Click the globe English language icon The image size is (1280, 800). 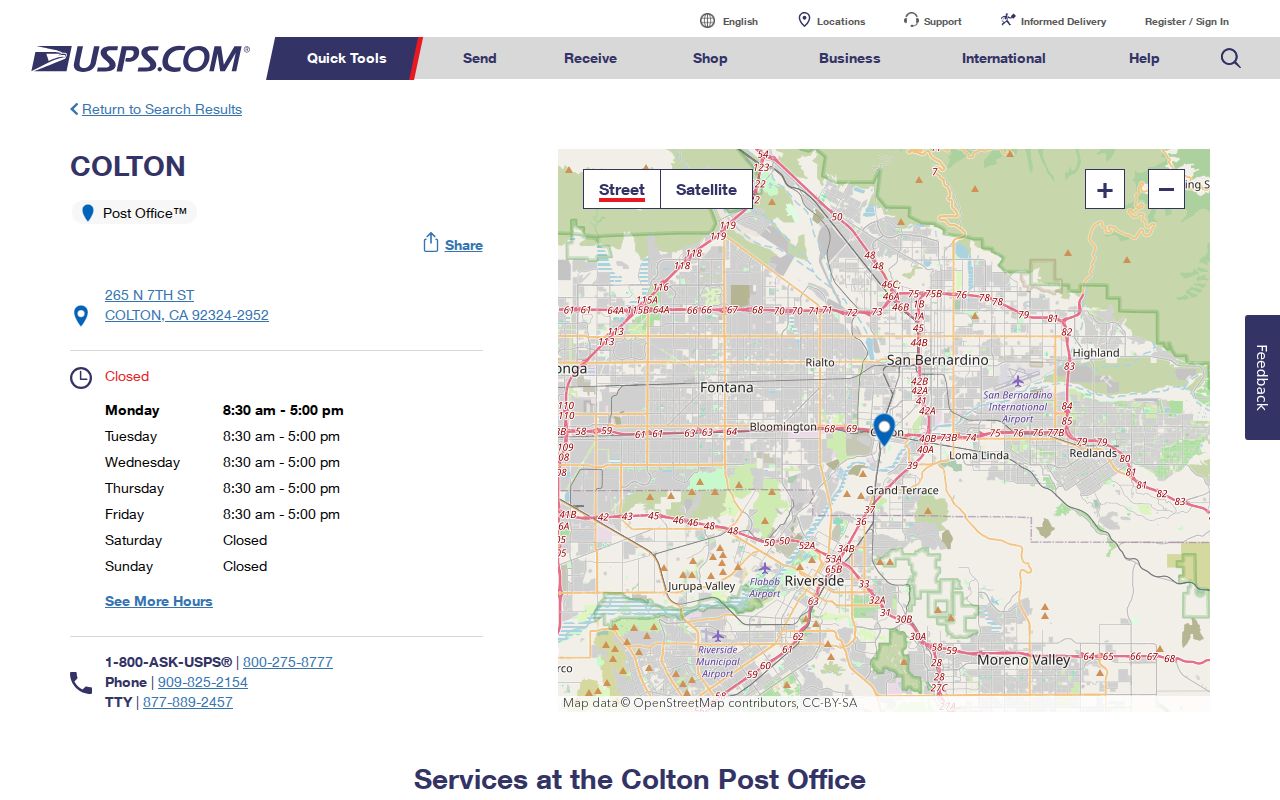click(x=708, y=21)
